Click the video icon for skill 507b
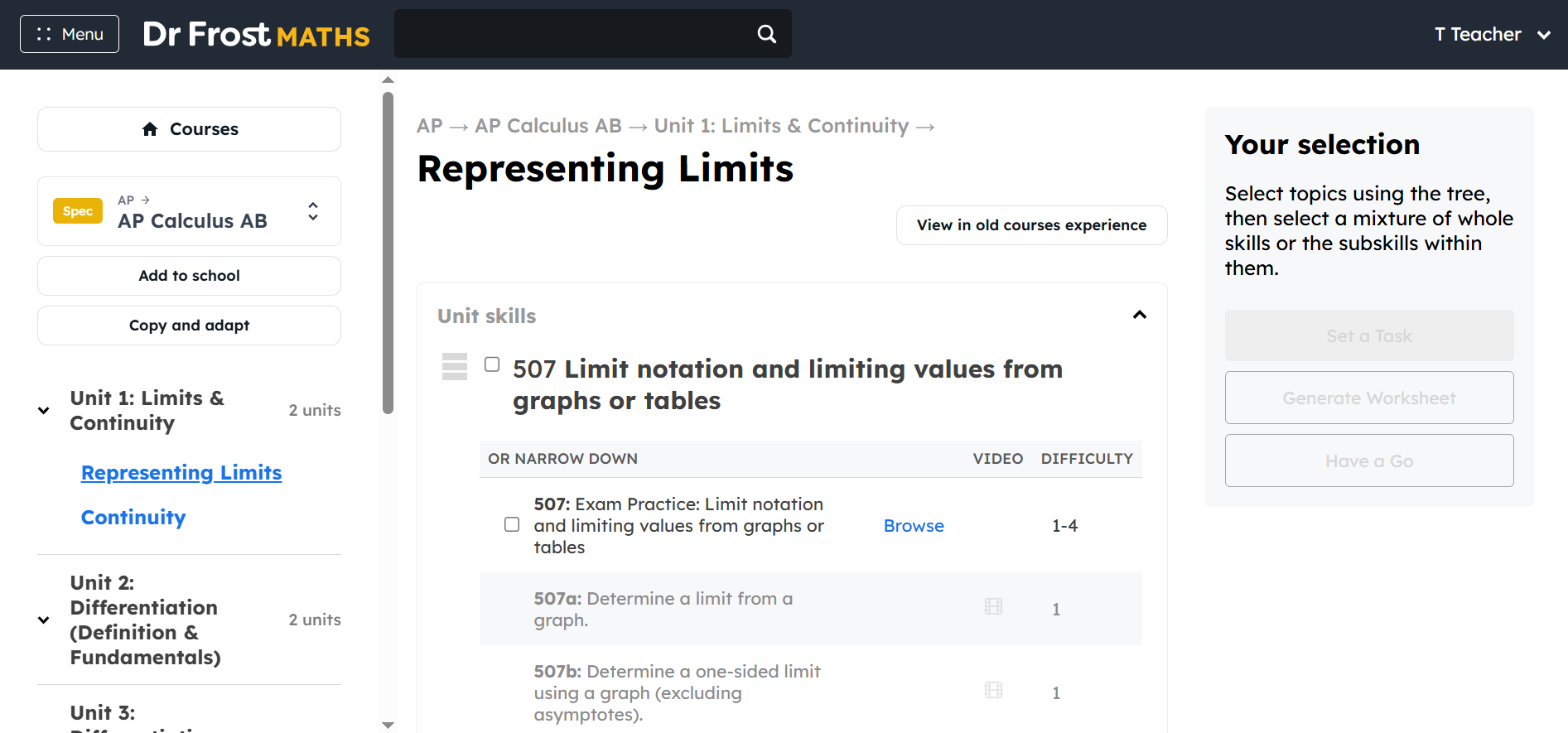1568x733 pixels. [x=993, y=690]
